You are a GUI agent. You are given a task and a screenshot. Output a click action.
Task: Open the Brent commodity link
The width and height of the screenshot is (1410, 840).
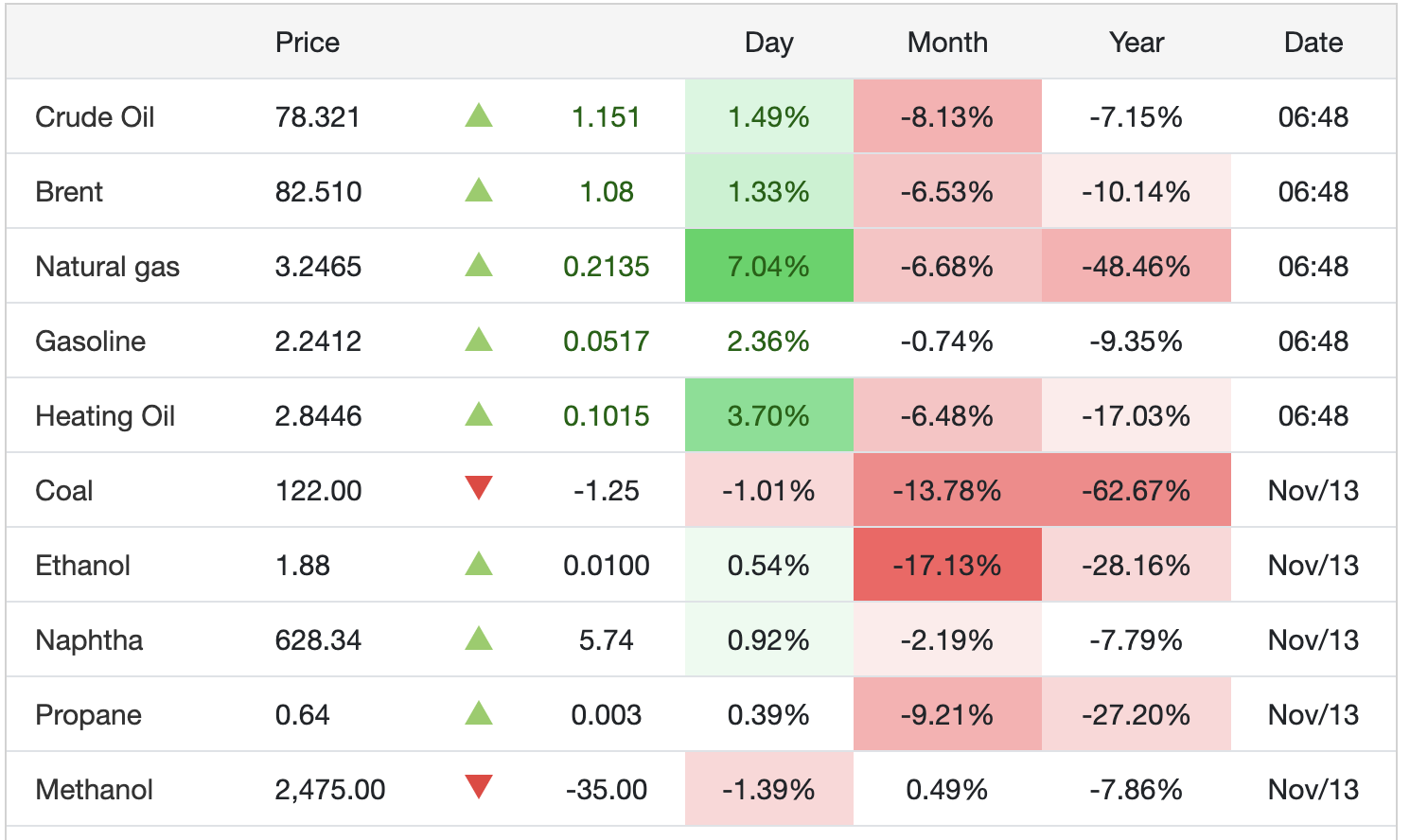click(69, 192)
